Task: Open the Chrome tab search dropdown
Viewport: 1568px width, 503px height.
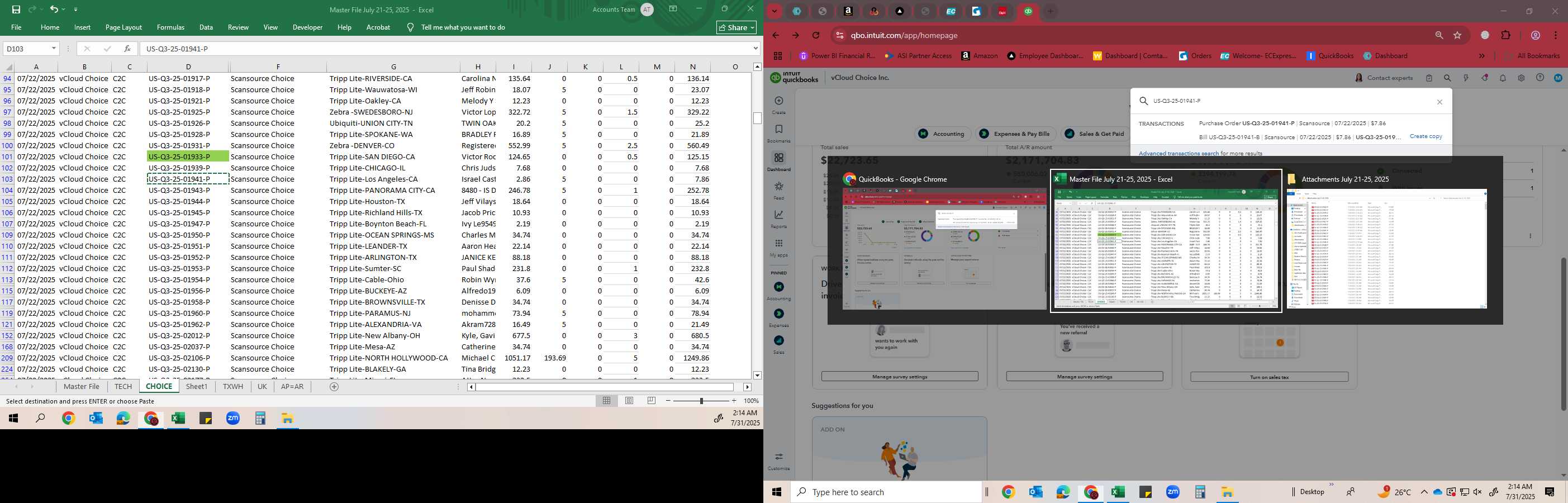Action: coord(775,11)
